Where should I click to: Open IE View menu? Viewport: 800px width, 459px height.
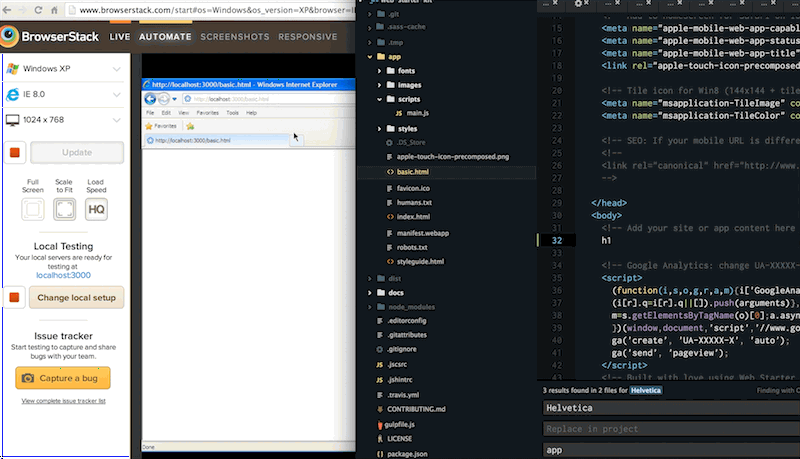click(x=184, y=113)
